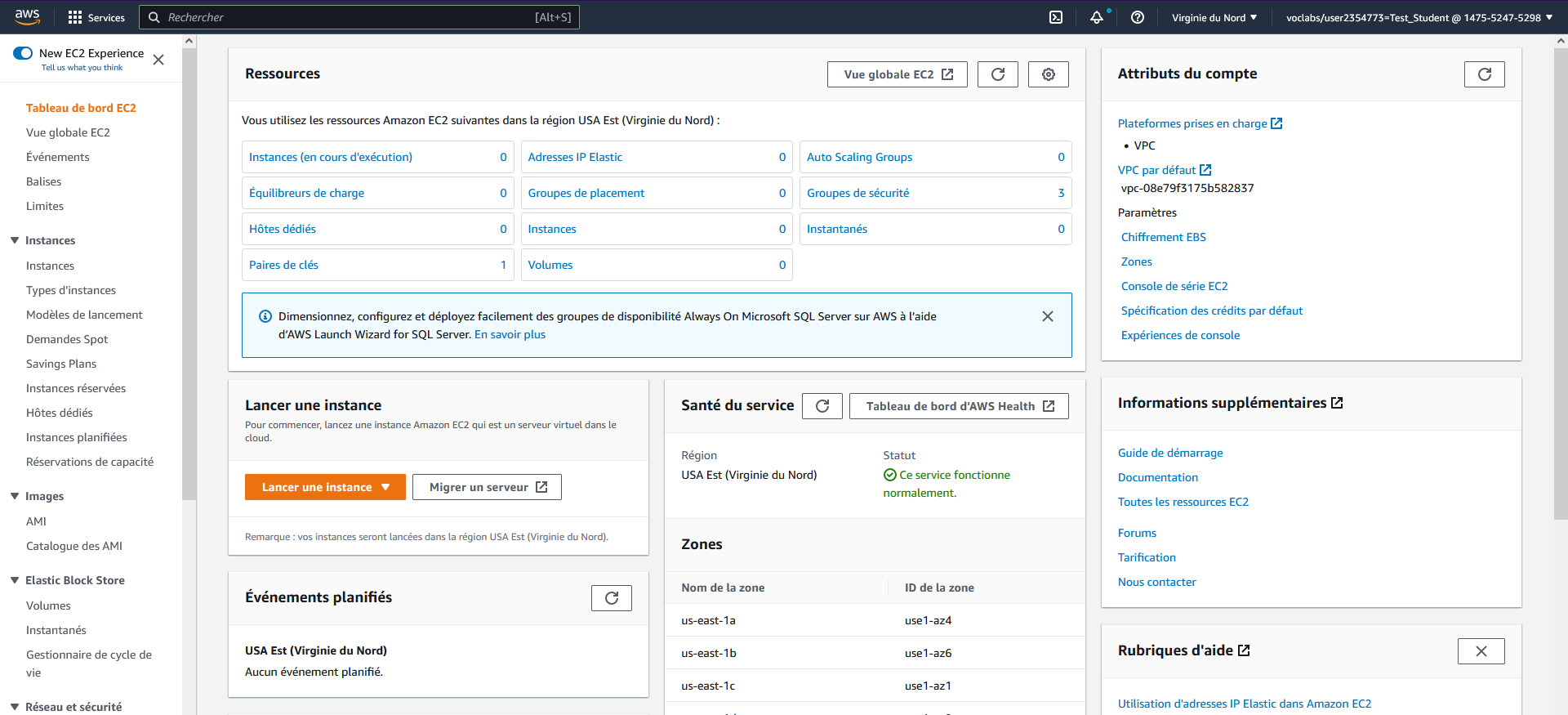Open Gestionnaire de cycle de vie
The image size is (1568, 715).
(89, 664)
